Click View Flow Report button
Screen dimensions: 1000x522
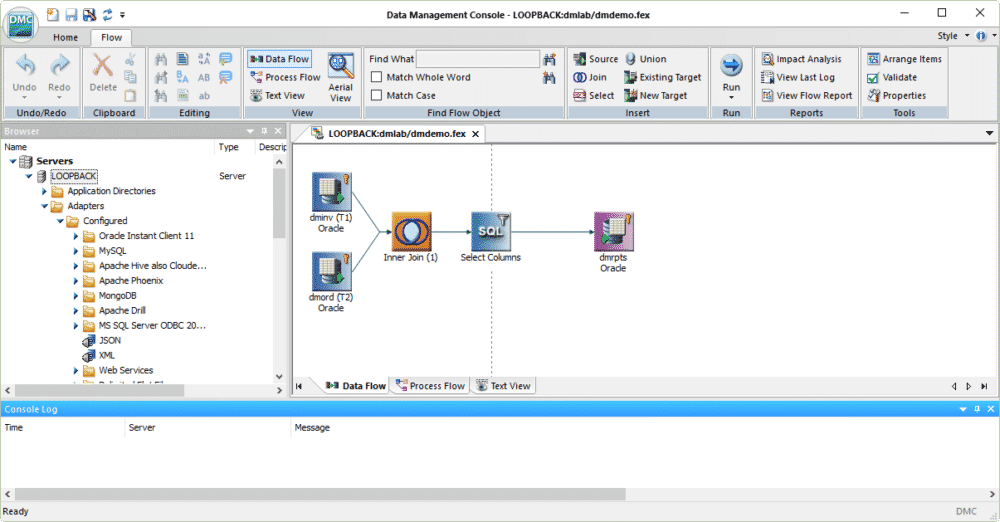[806, 96]
